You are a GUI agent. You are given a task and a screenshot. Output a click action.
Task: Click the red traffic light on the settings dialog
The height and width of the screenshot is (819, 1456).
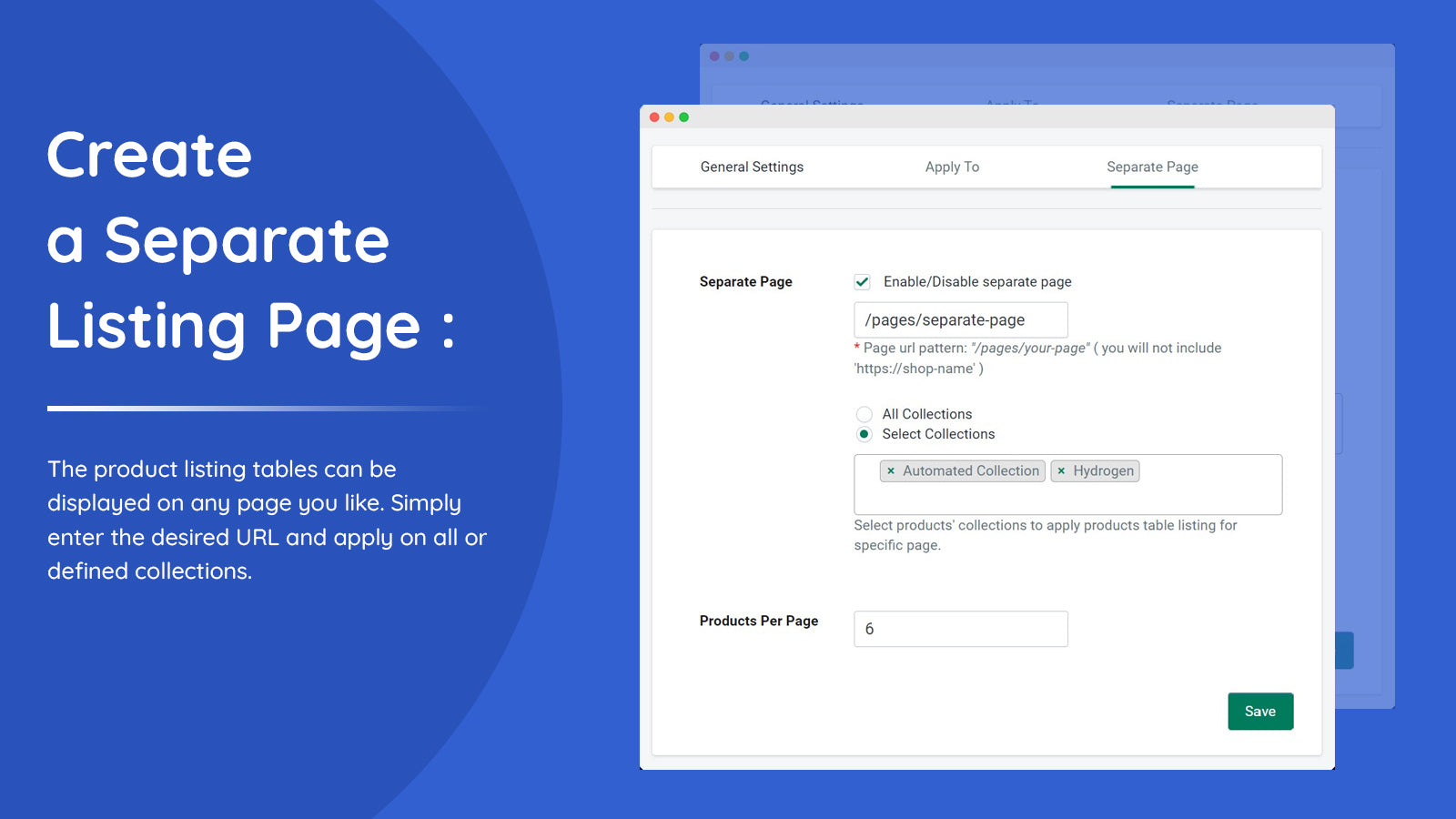(654, 118)
